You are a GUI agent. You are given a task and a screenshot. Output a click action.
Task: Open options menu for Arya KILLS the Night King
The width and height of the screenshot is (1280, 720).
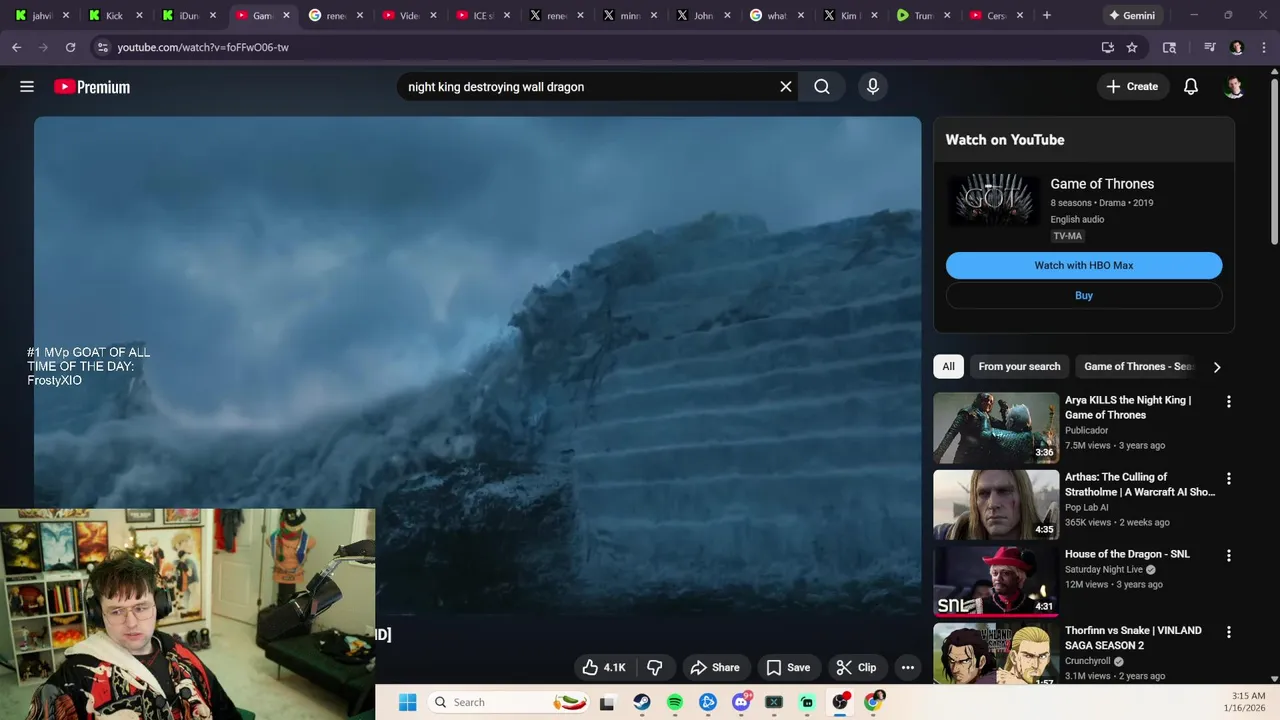[x=1229, y=402]
